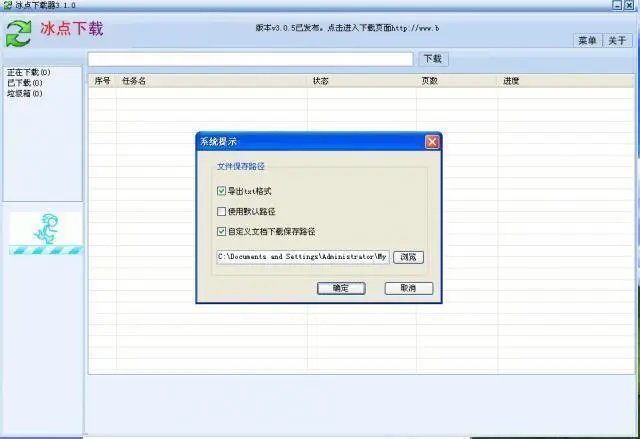Click the running figure animation image
640x439 pixels.
point(46,233)
